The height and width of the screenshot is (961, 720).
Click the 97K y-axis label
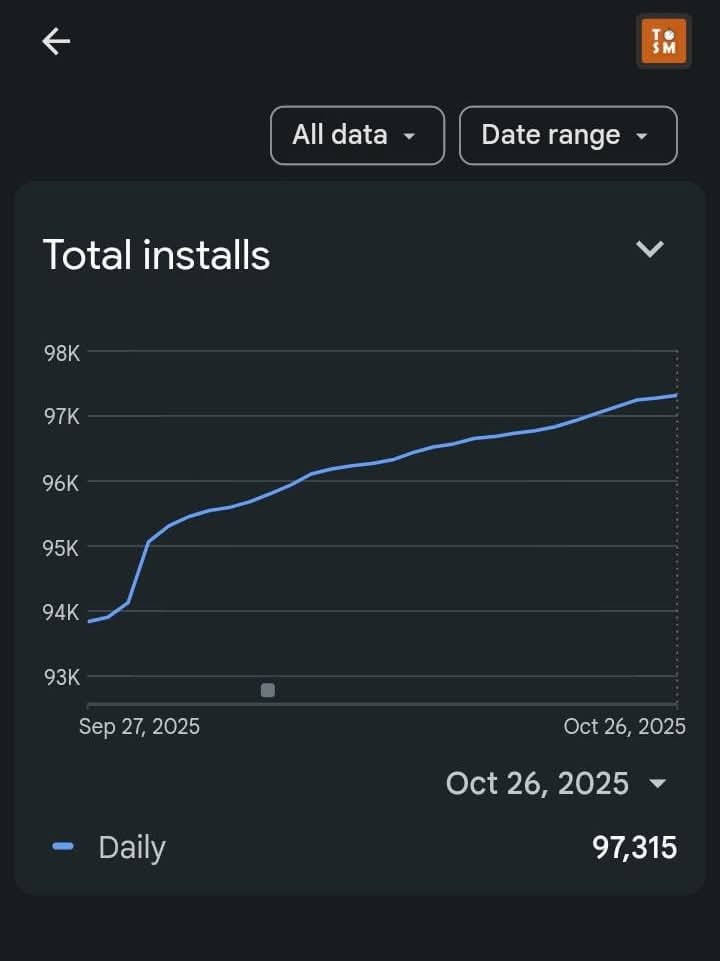[x=62, y=417]
